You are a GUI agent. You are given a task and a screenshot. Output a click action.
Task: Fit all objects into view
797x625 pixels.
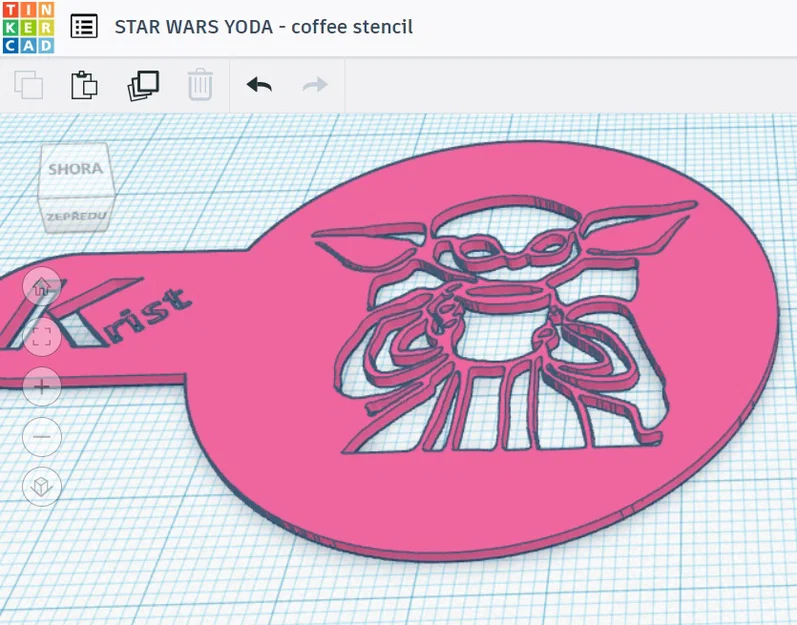(42, 336)
